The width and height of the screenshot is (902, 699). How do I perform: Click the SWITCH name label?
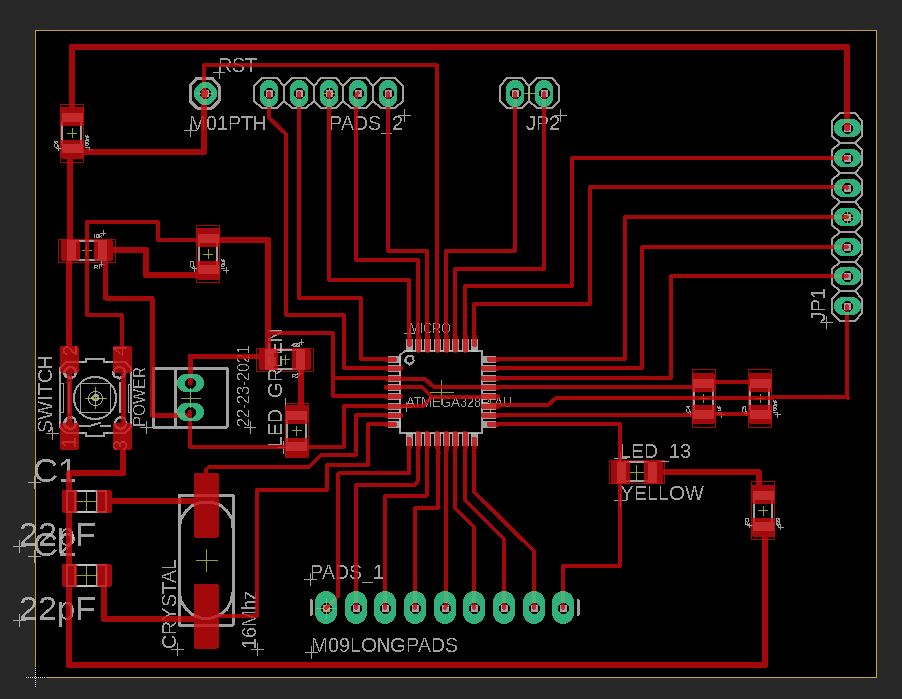45,394
